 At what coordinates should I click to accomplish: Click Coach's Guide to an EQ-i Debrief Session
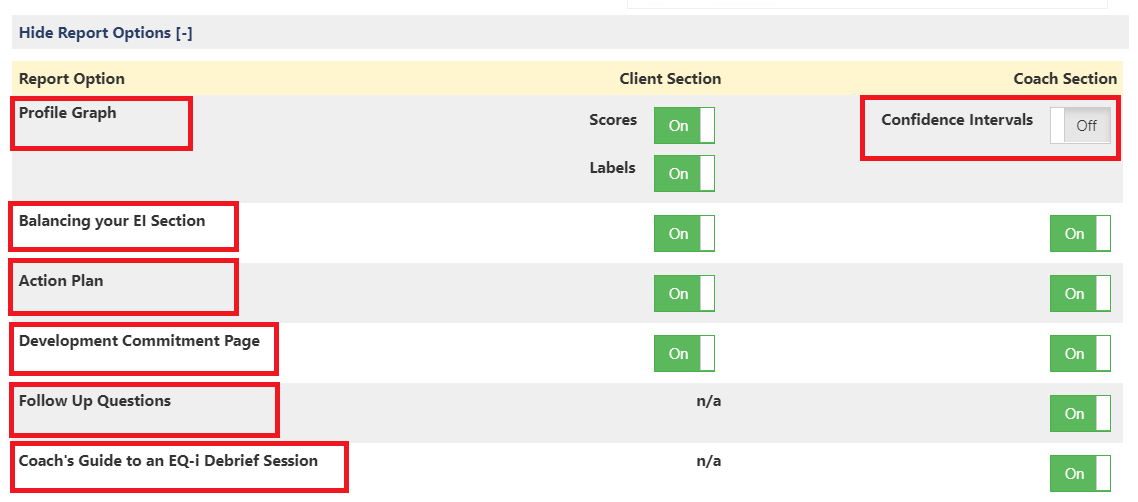click(x=168, y=461)
